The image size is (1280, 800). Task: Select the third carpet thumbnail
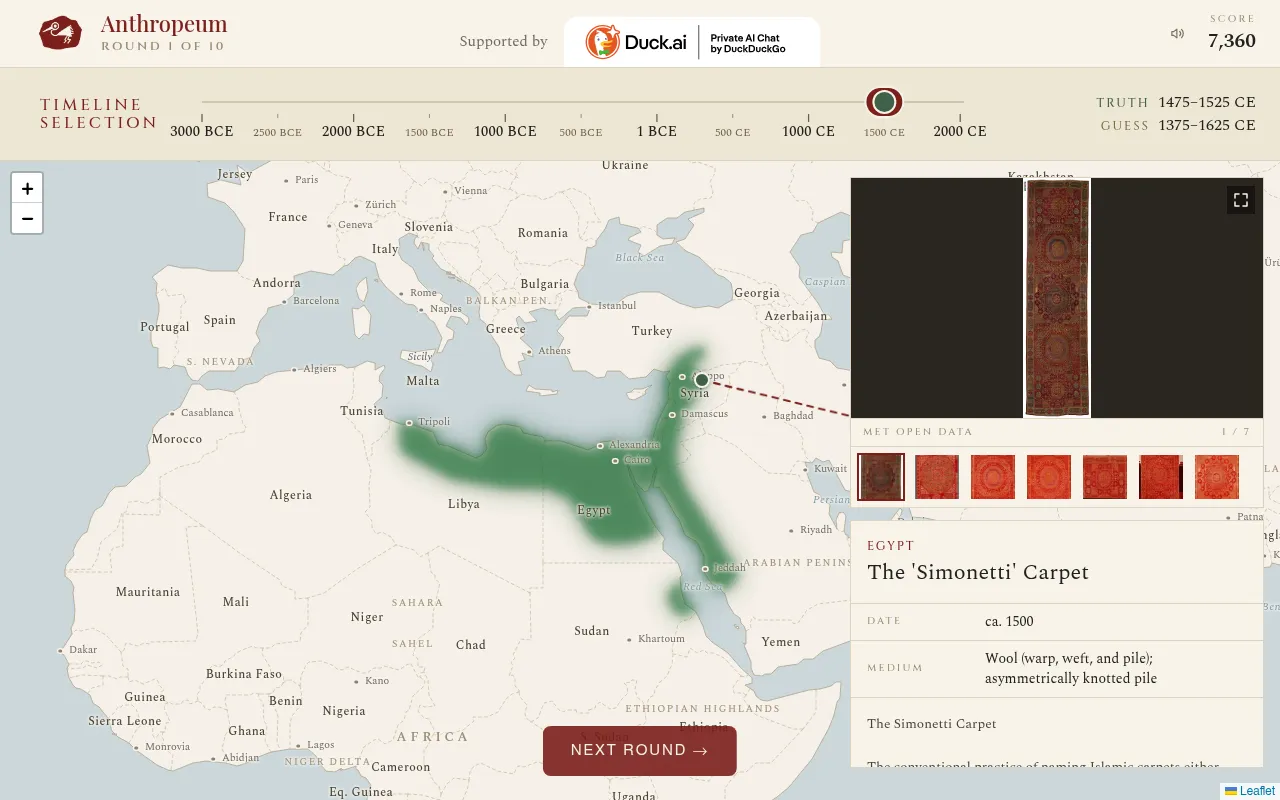(x=993, y=477)
